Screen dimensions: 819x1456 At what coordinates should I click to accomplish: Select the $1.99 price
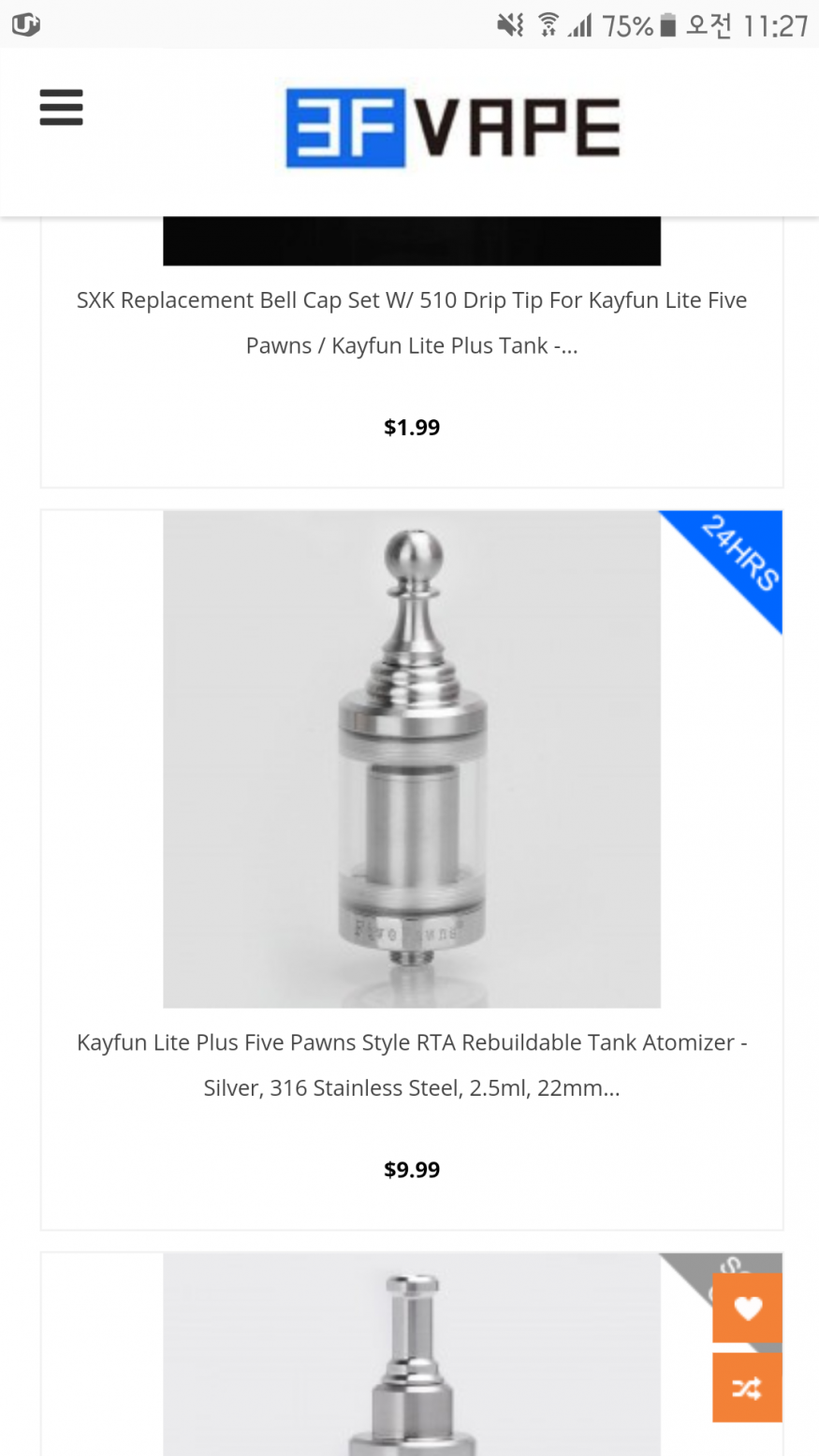[x=412, y=428]
